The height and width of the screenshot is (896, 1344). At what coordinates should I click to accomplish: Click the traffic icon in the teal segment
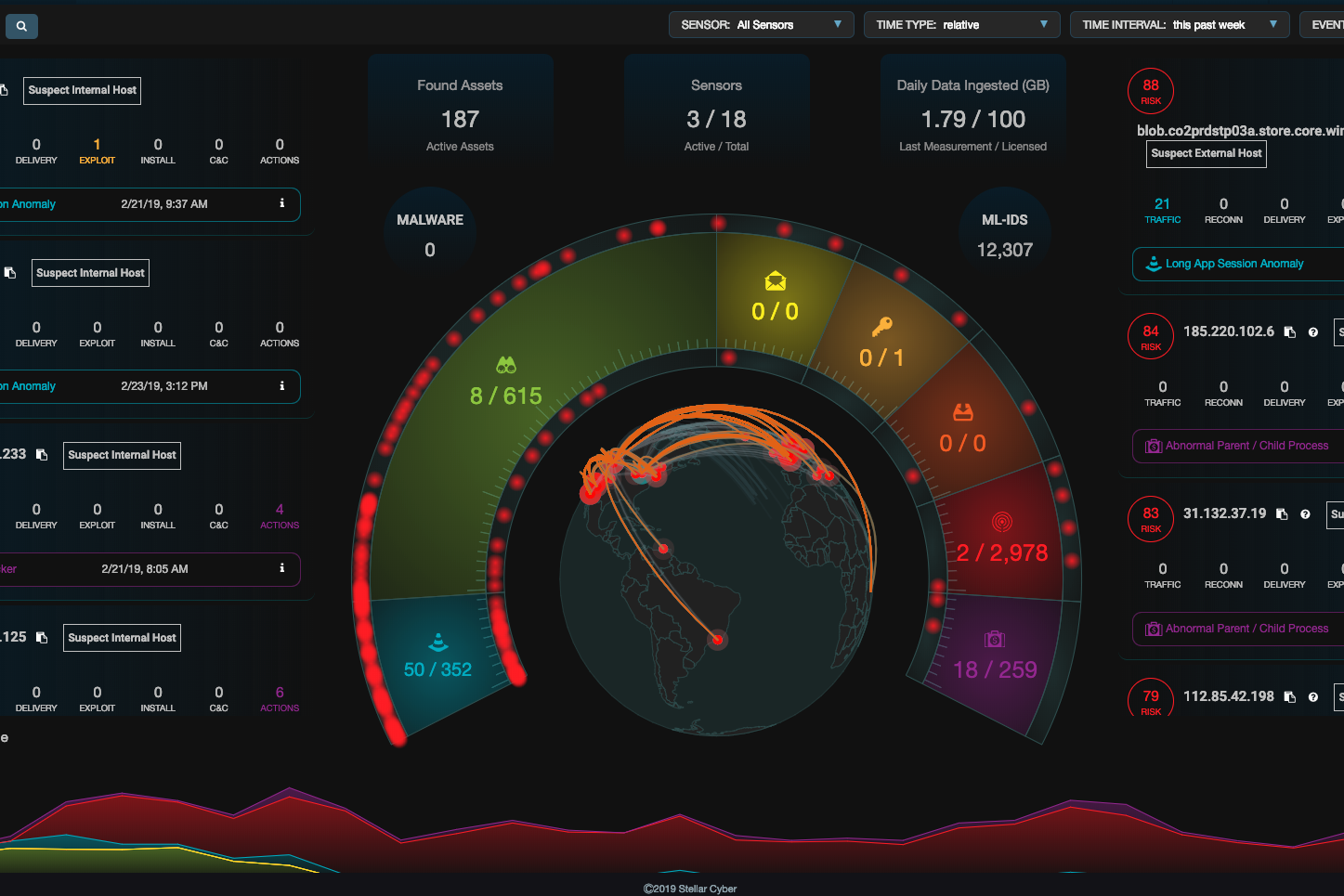tap(438, 642)
